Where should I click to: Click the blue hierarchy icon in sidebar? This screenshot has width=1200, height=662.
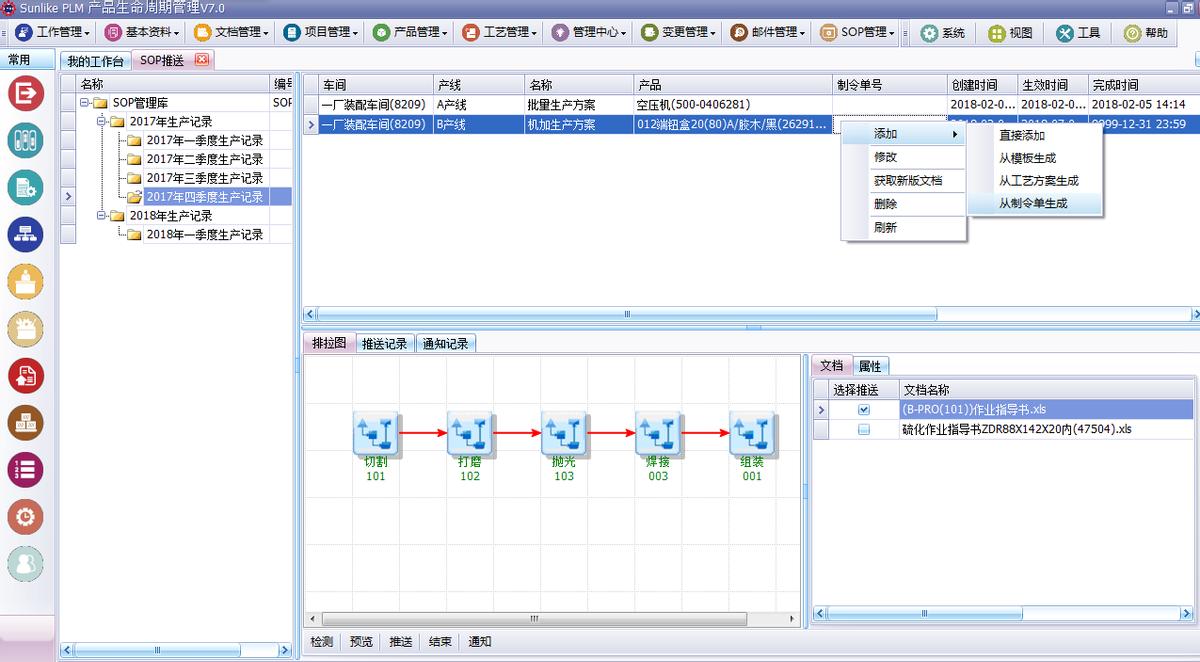click(25, 234)
